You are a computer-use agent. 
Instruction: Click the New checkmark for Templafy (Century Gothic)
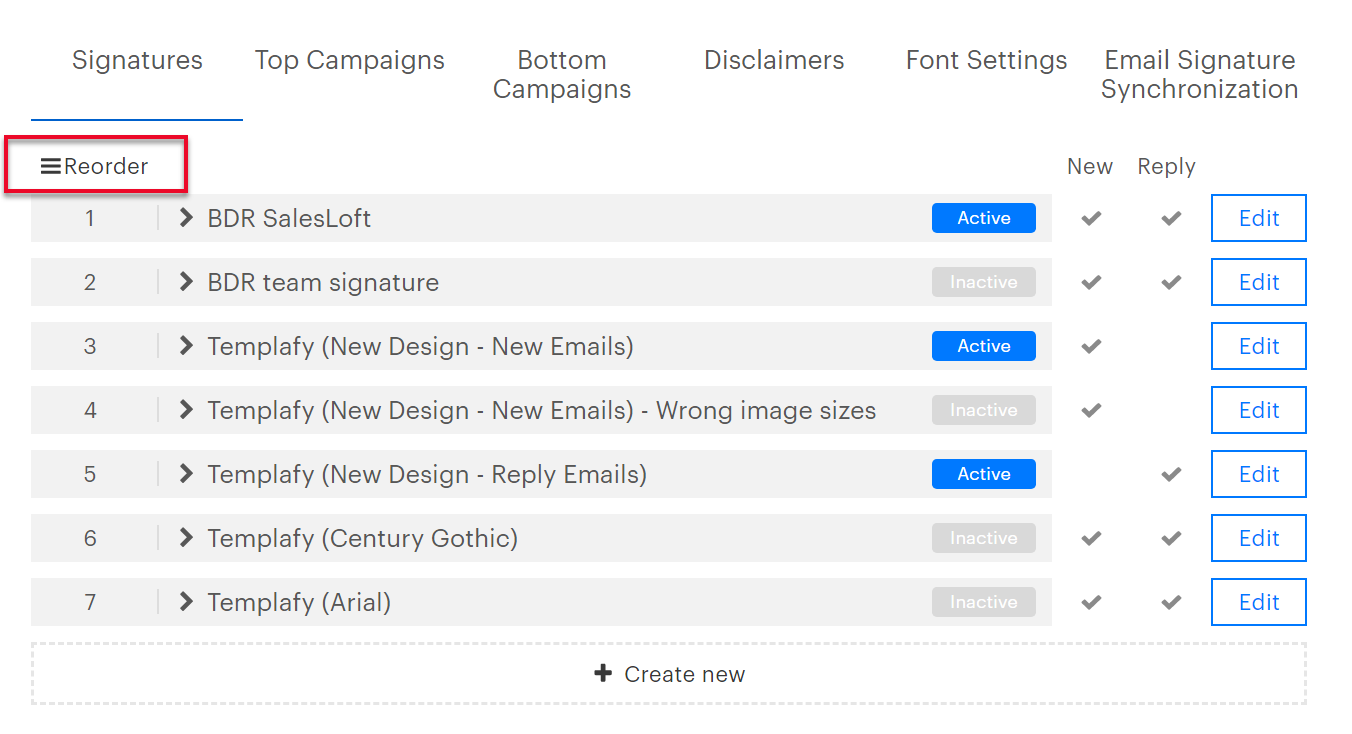click(1090, 537)
